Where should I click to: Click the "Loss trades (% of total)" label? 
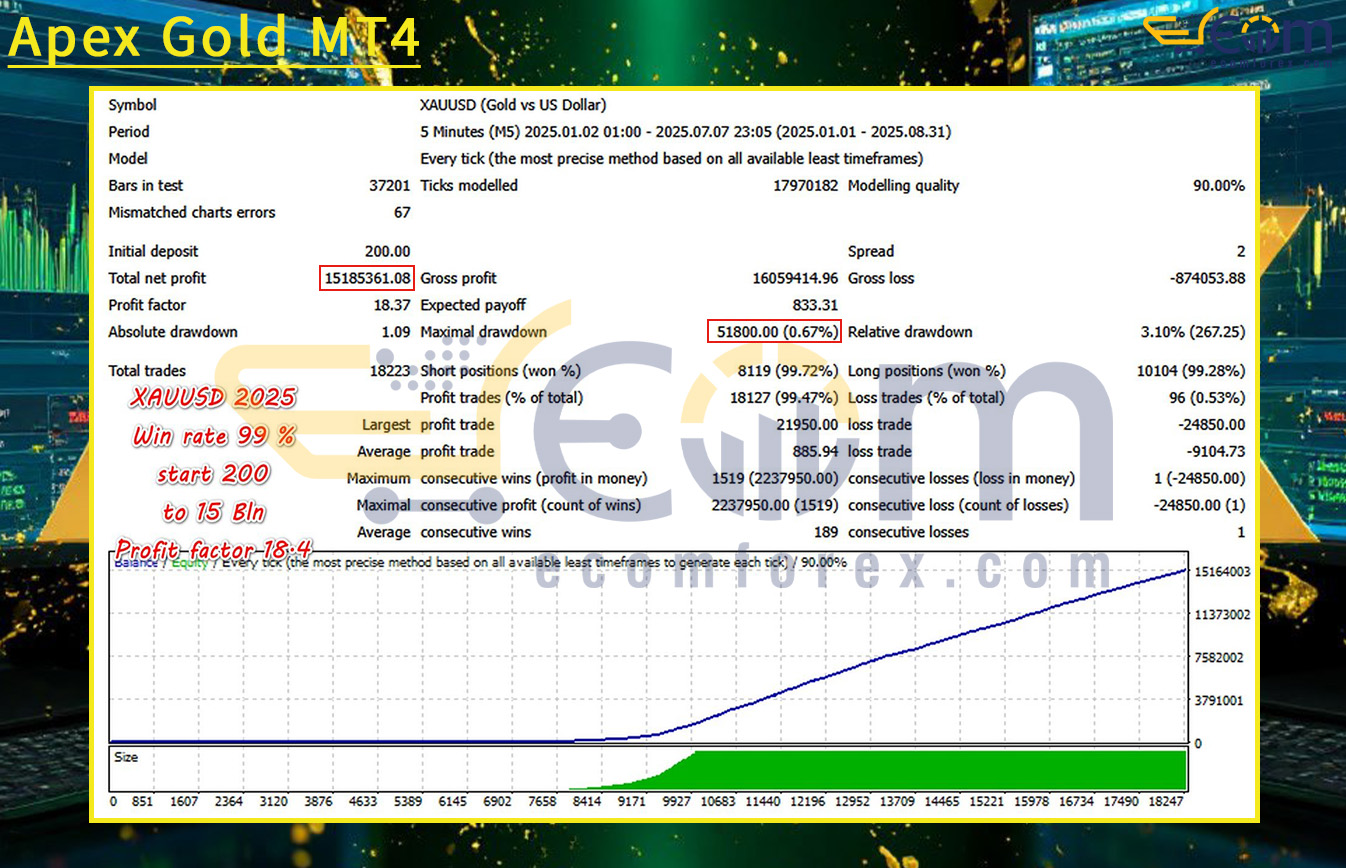coord(926,399)
